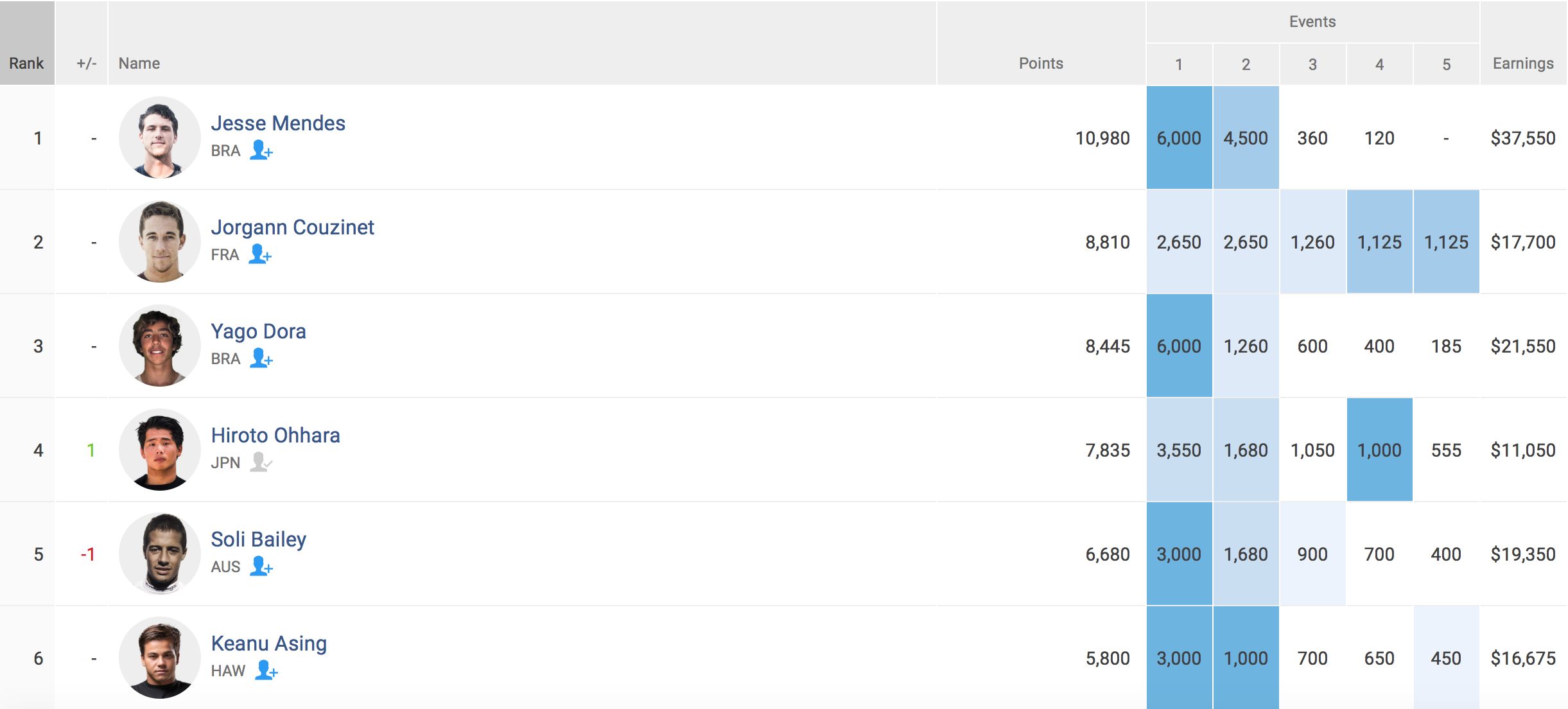Select Hiroto Ohhara's 1,000 highlighted event cell

(x=1379, y=450)
